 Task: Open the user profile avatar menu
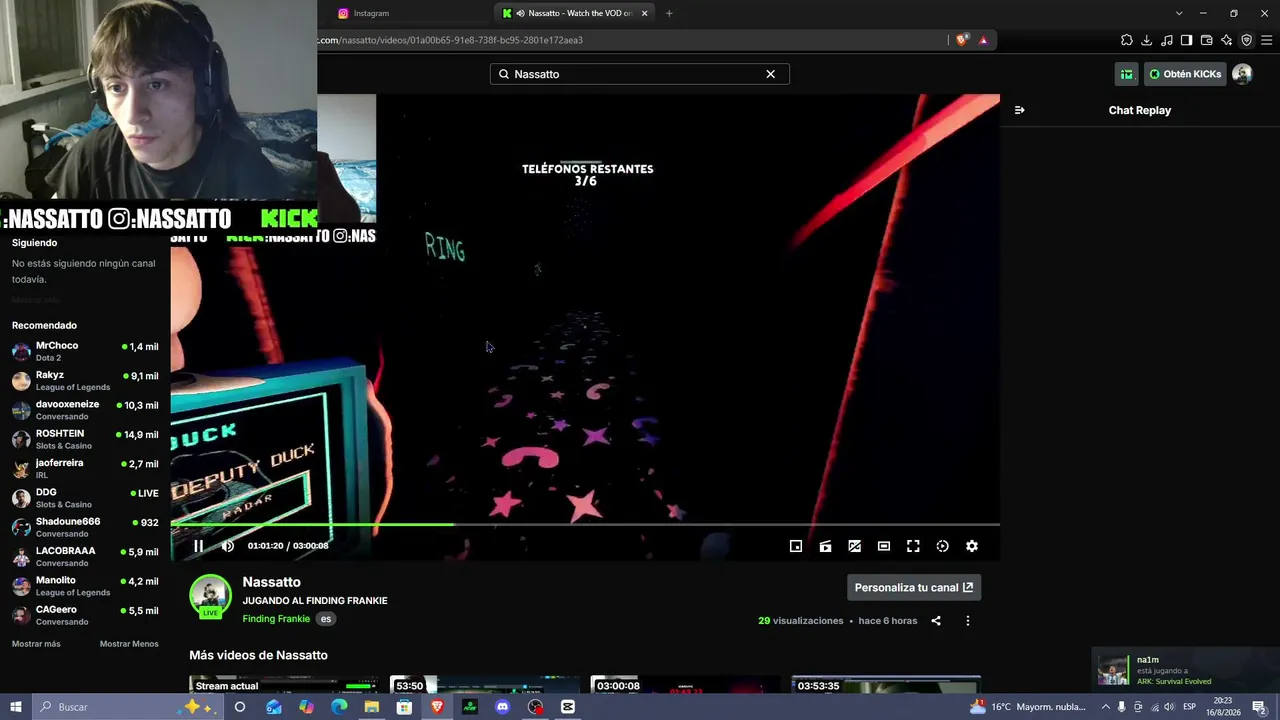click(x=1242, y=74)
